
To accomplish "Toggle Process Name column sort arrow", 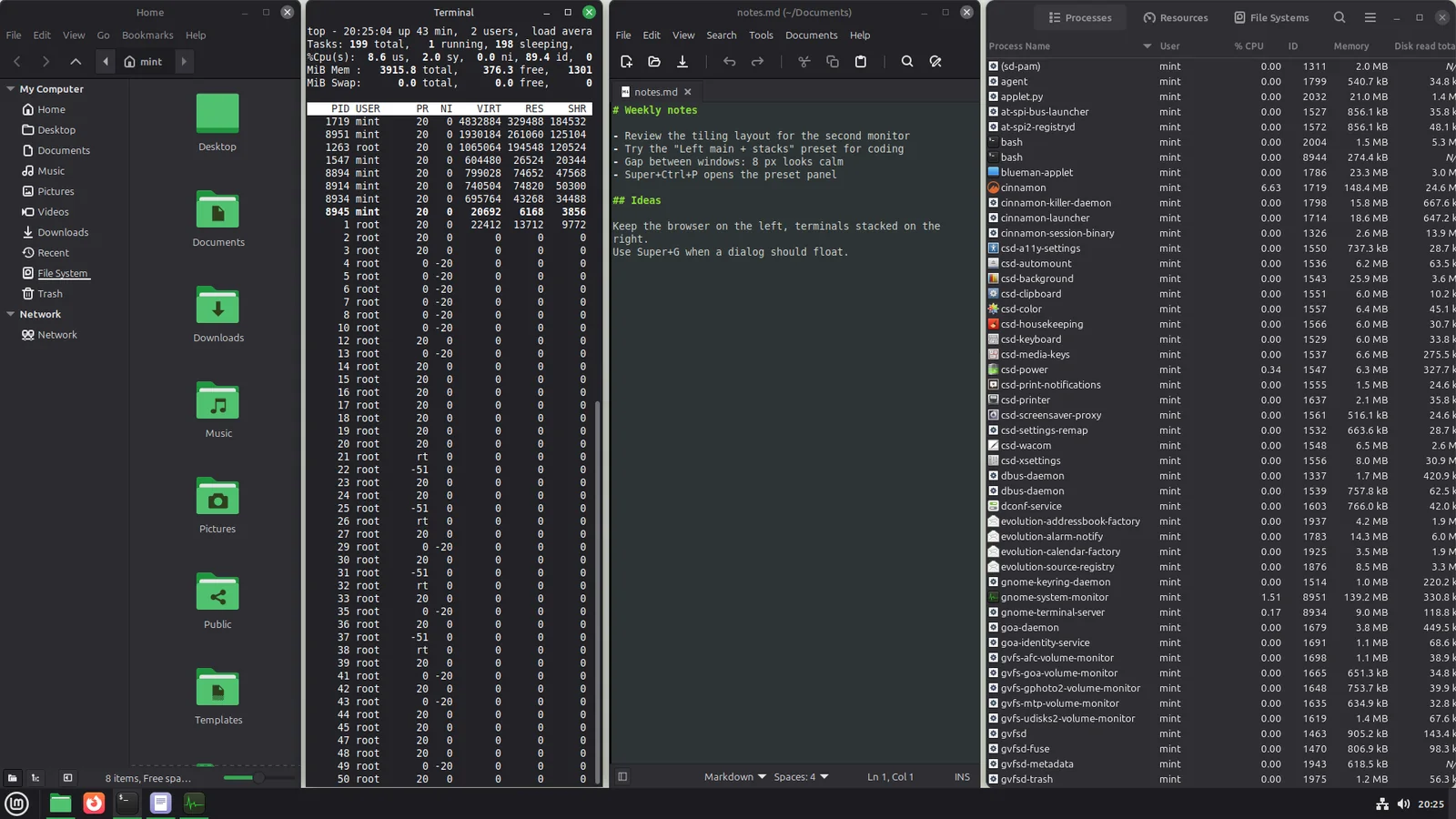I will pyautogui.click(x=1147, y=46).
